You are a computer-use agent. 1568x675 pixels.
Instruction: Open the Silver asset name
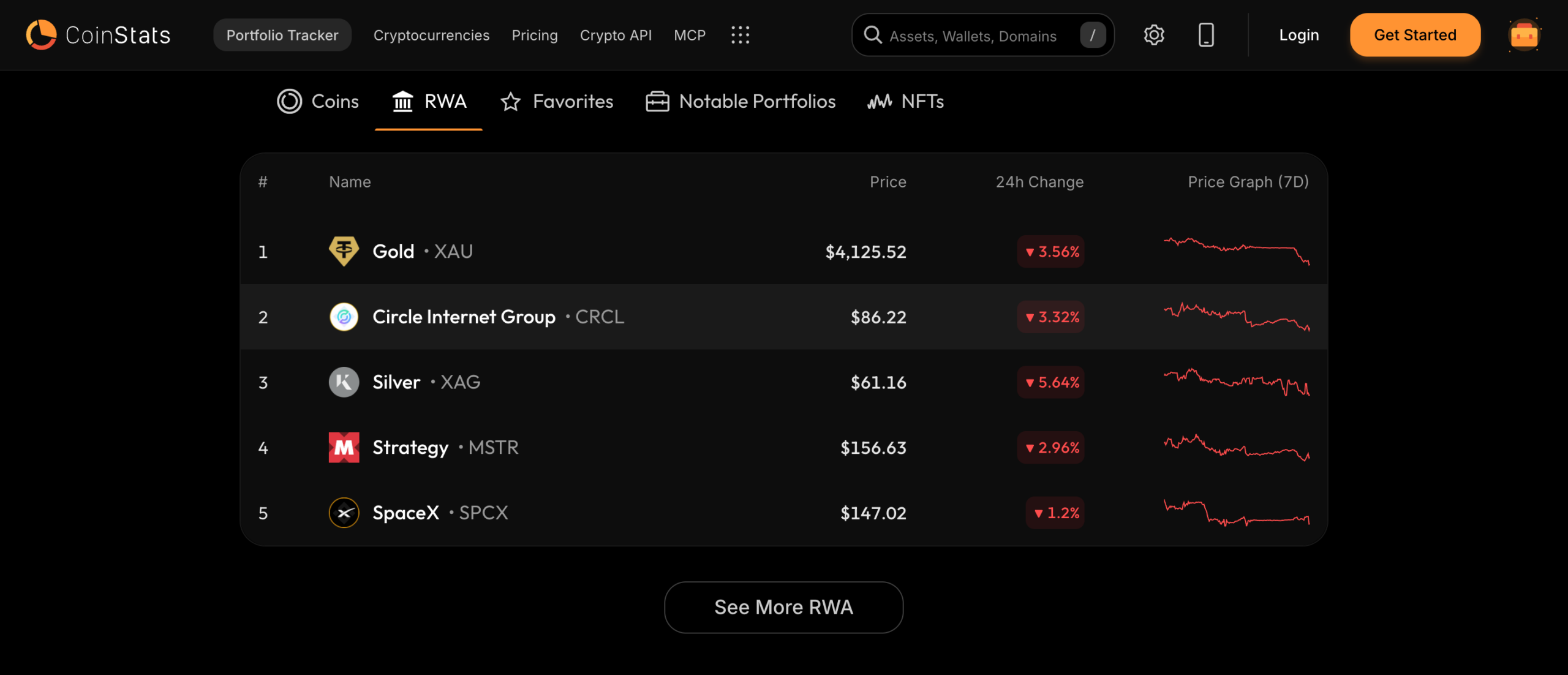(x=396, y=382)
